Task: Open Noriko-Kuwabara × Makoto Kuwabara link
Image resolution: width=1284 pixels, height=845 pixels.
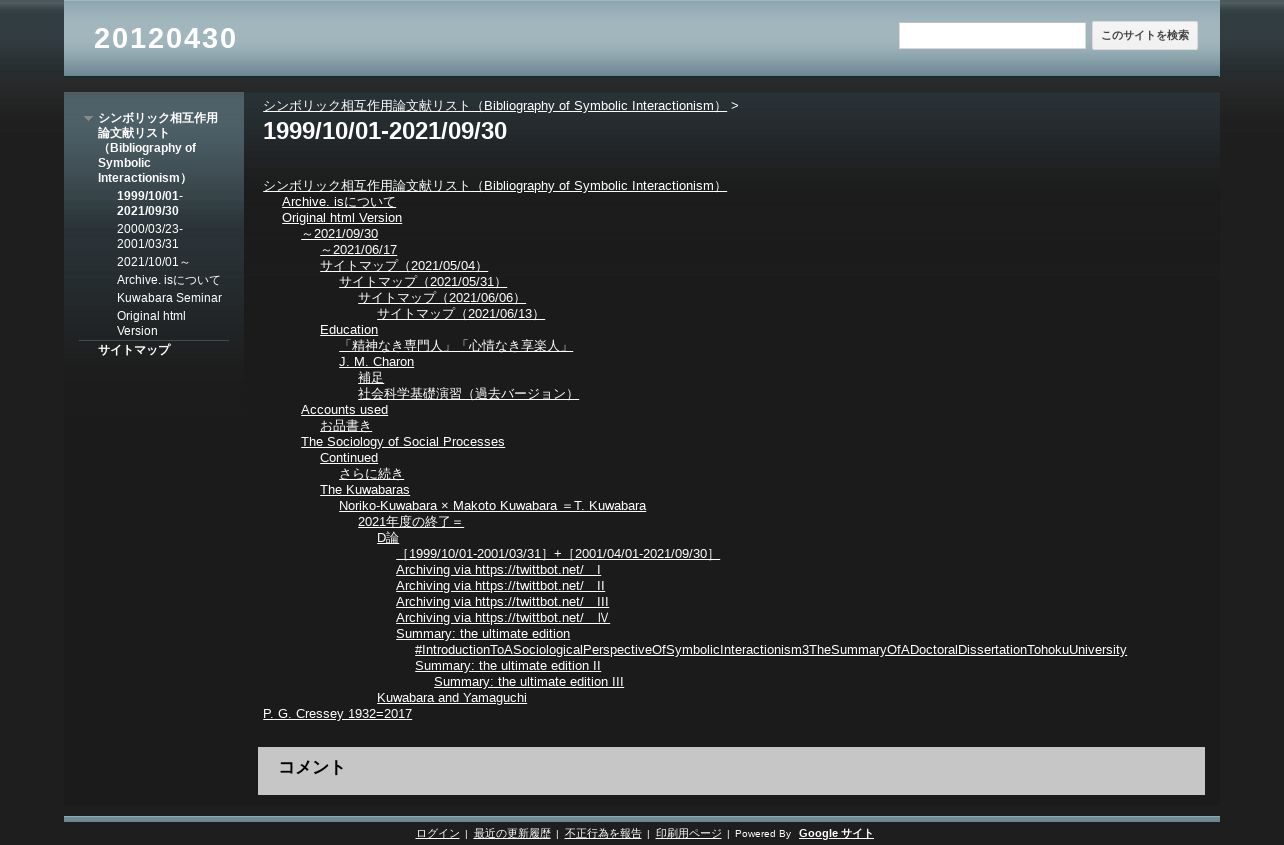Action: [492, 505]
